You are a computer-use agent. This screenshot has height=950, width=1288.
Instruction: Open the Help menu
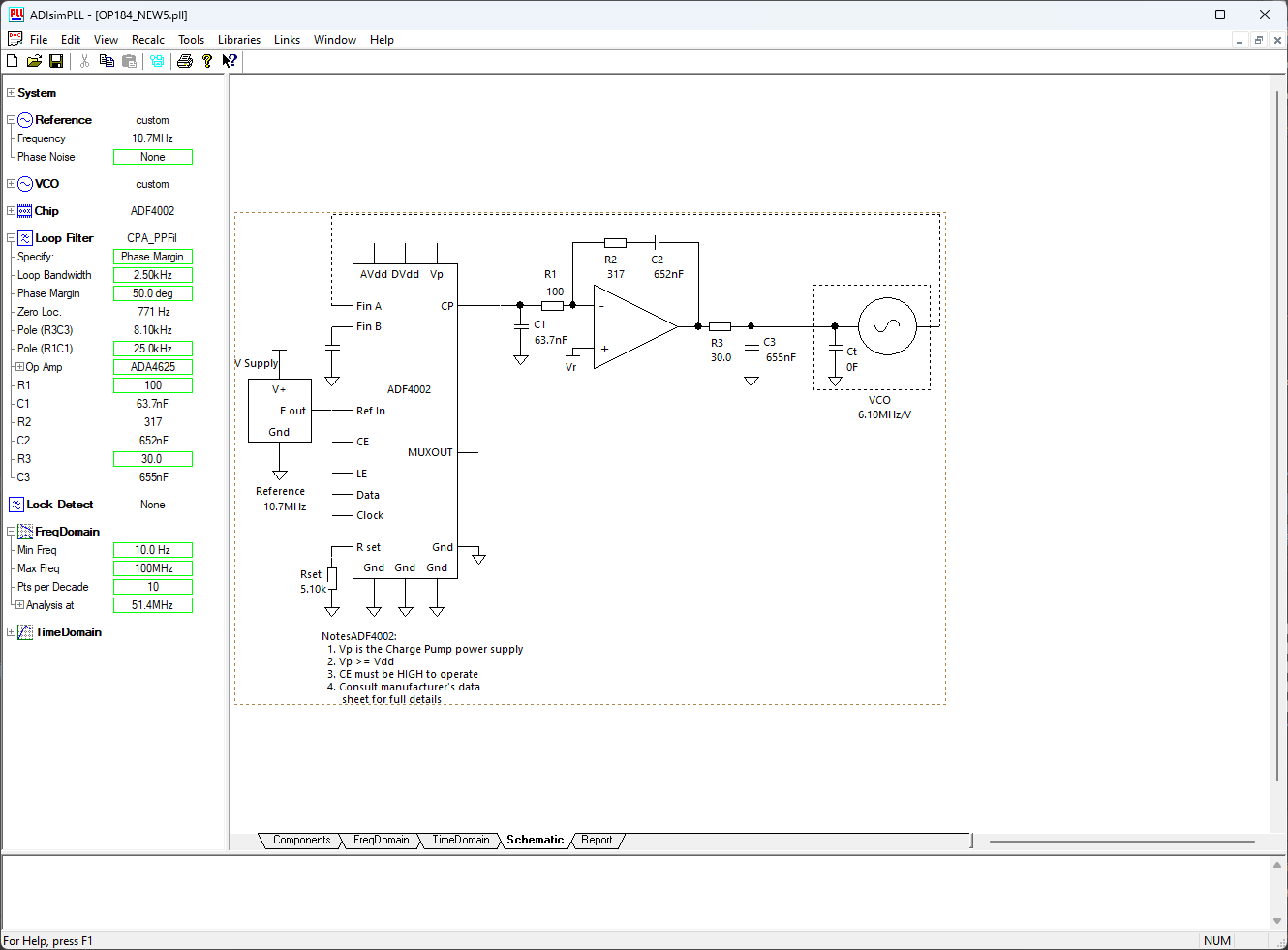click(x=382, y=40)
